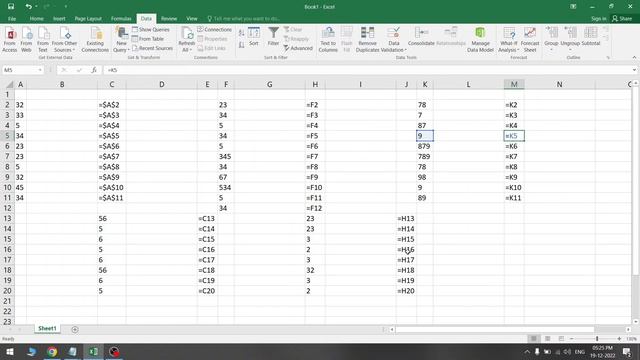Click Subtotal icon
Image resolution: width=640 pixels, height=360 pixels.
591,37
